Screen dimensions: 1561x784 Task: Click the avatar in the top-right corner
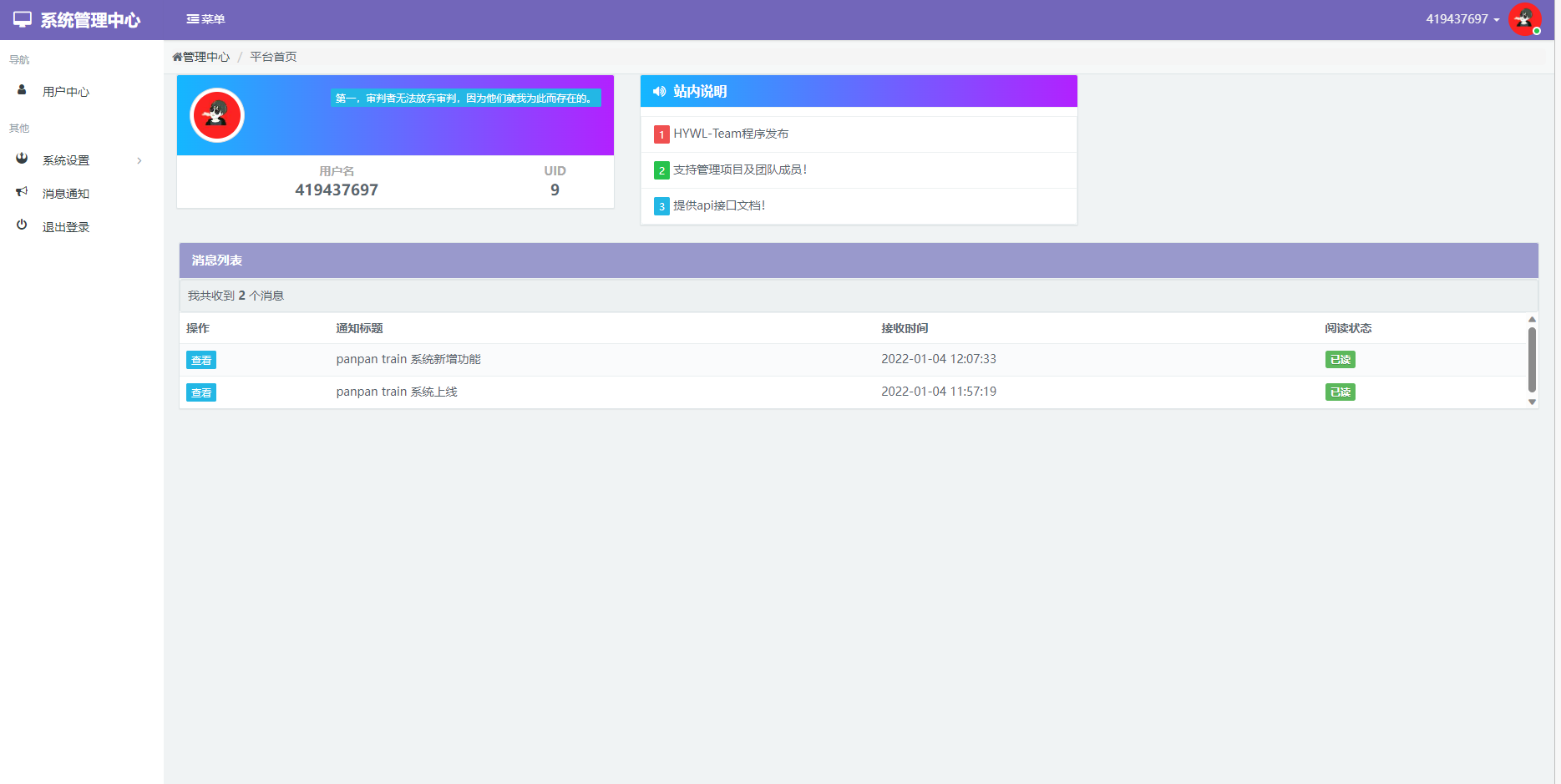1524,19
